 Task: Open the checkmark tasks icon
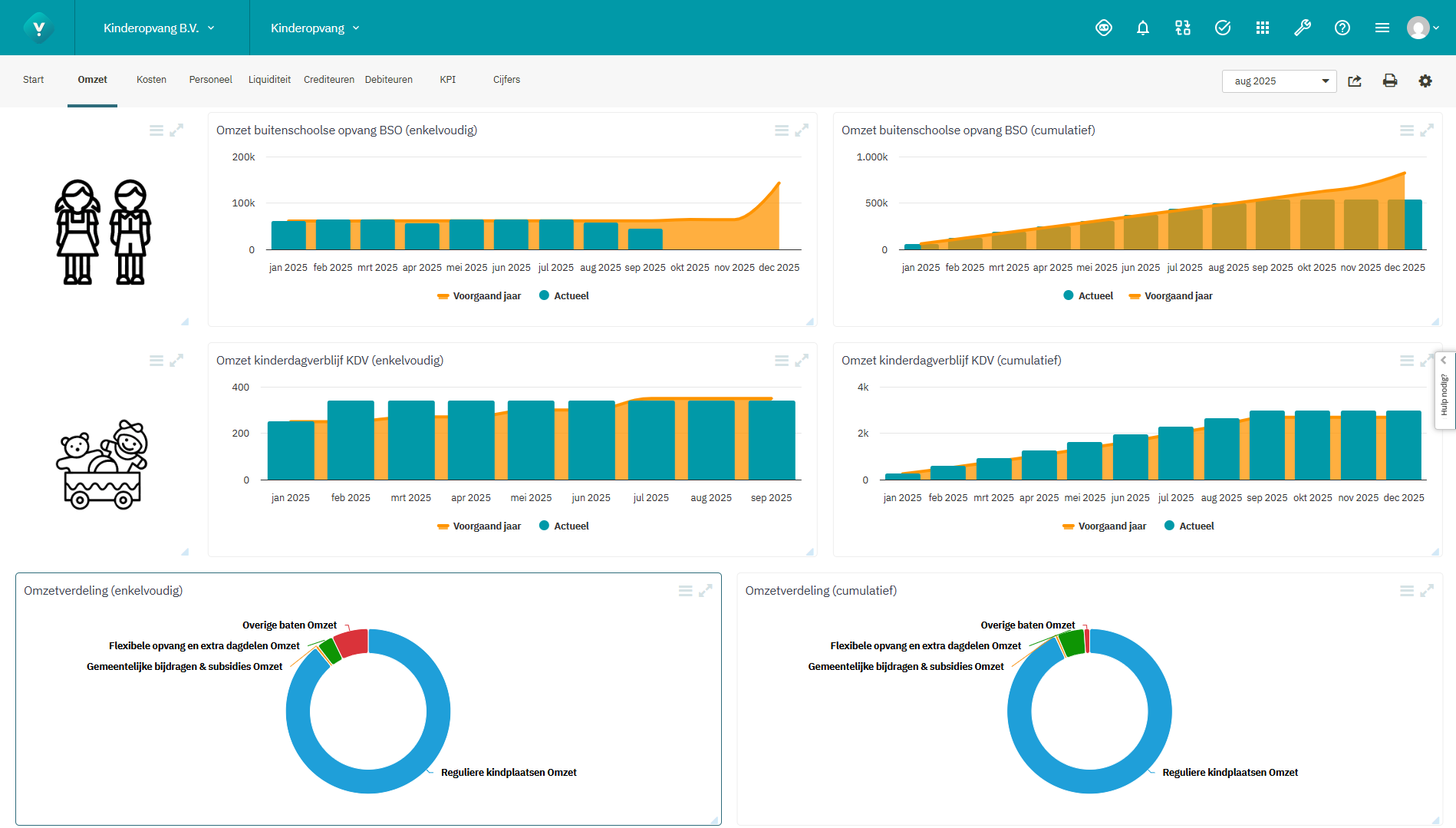click(1222, 28)
